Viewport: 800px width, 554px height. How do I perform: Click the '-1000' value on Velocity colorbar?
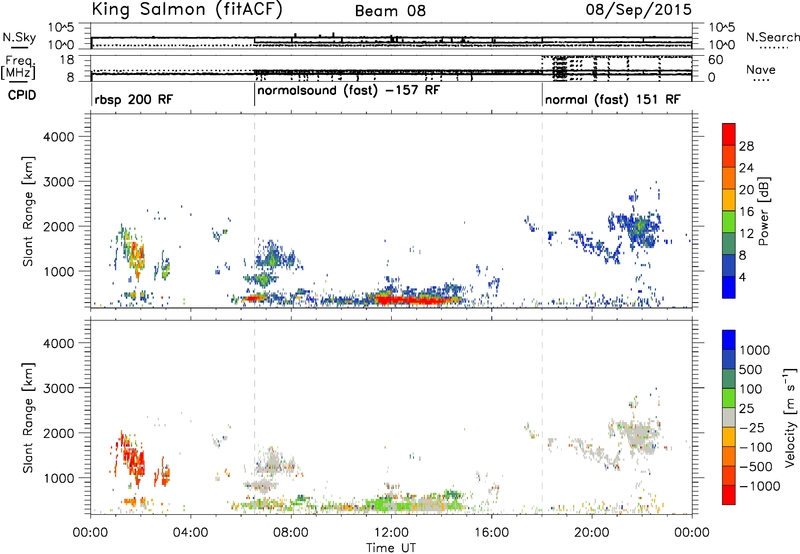click(x=760, y=486)
